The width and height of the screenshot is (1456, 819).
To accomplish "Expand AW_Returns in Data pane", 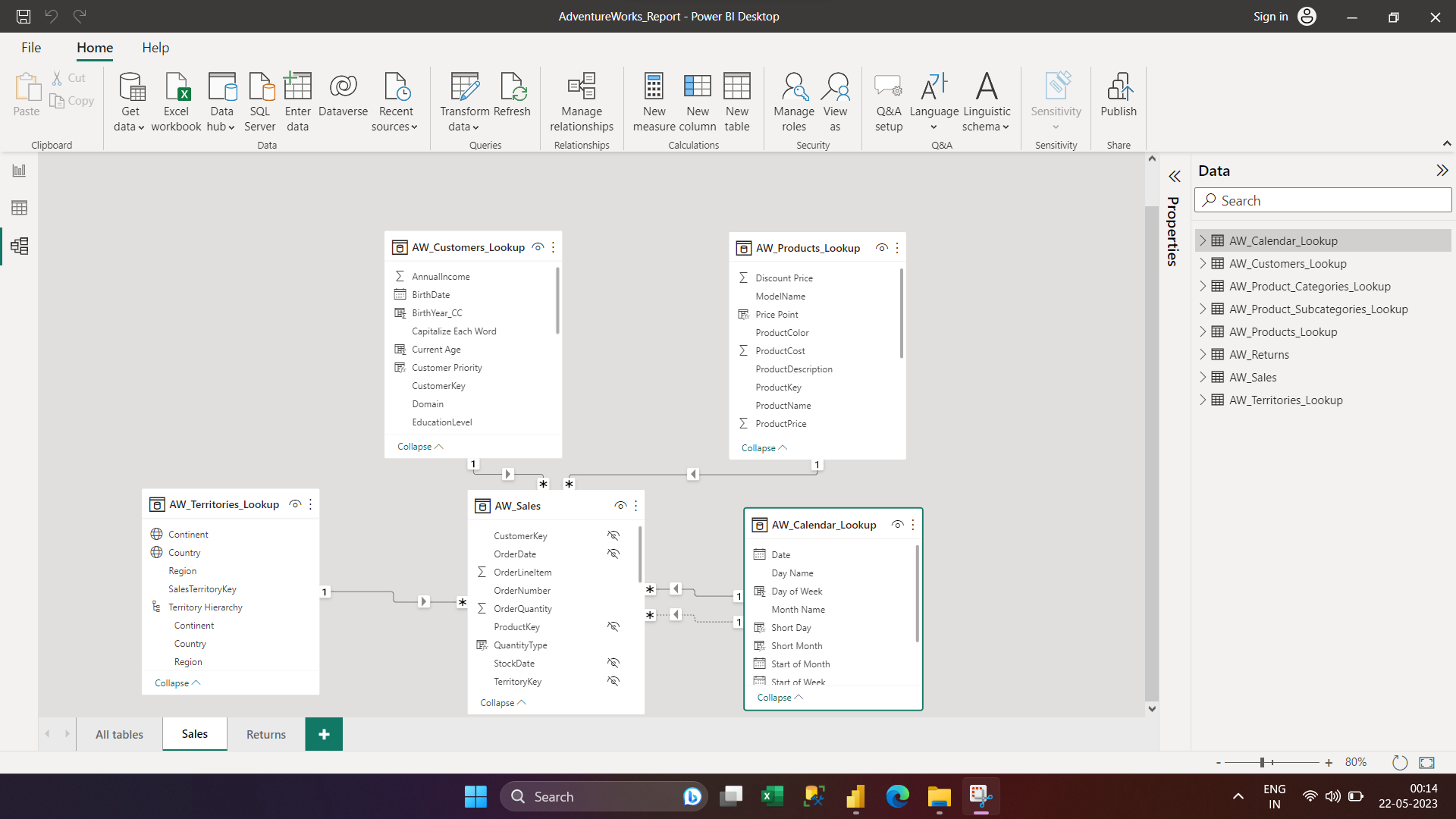I will click(1203, 354).
